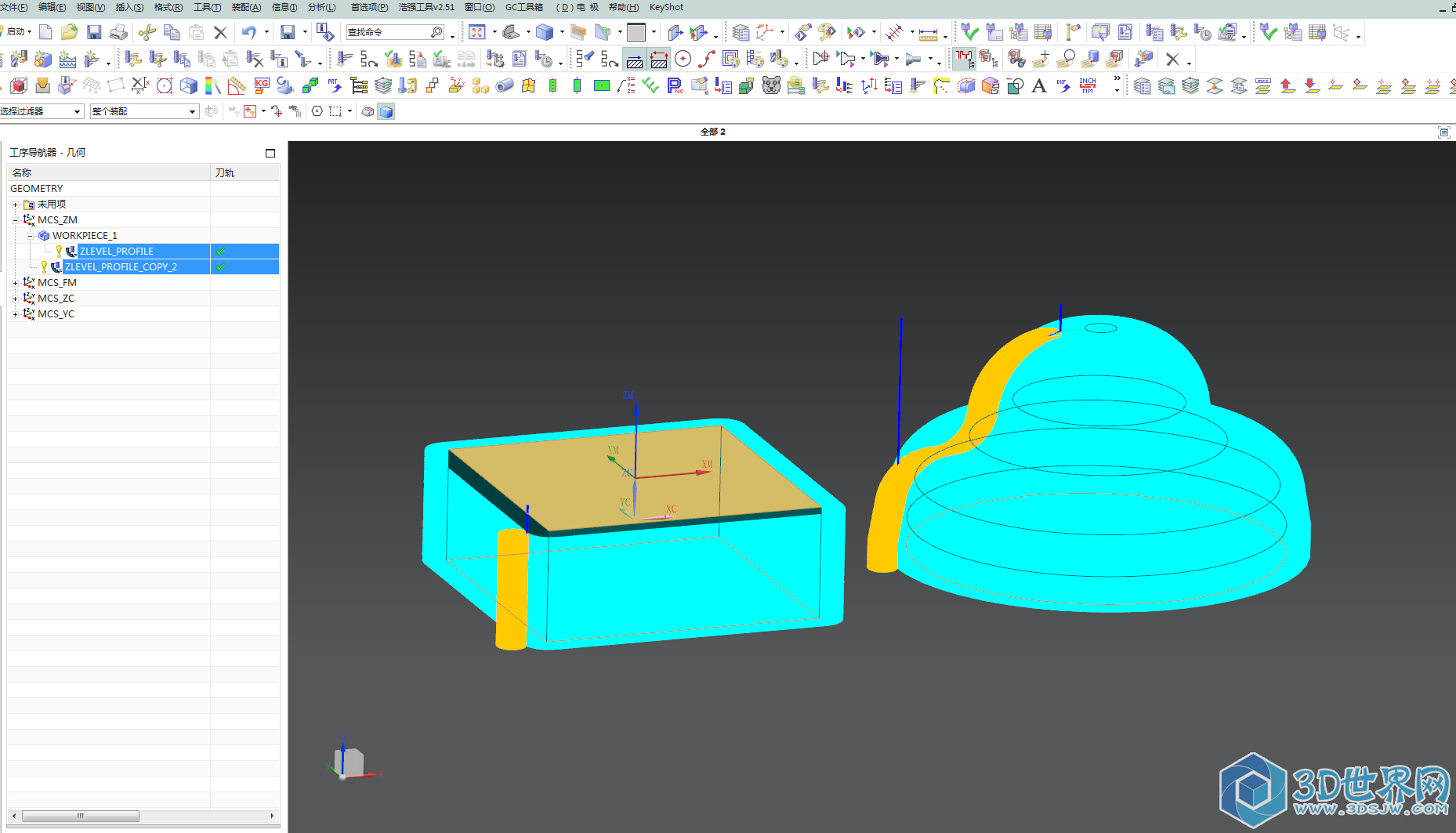The image size is (1456, 833).
Task: Select the GEOMETRY root item
Action: pos(36,189)
